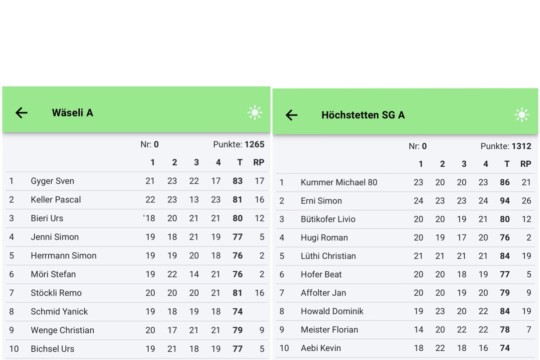Image resolution: width=540 pixels, height=360 pixels.
Task: Select Howald Dominik in Höchstetten list
Action: 406,311
